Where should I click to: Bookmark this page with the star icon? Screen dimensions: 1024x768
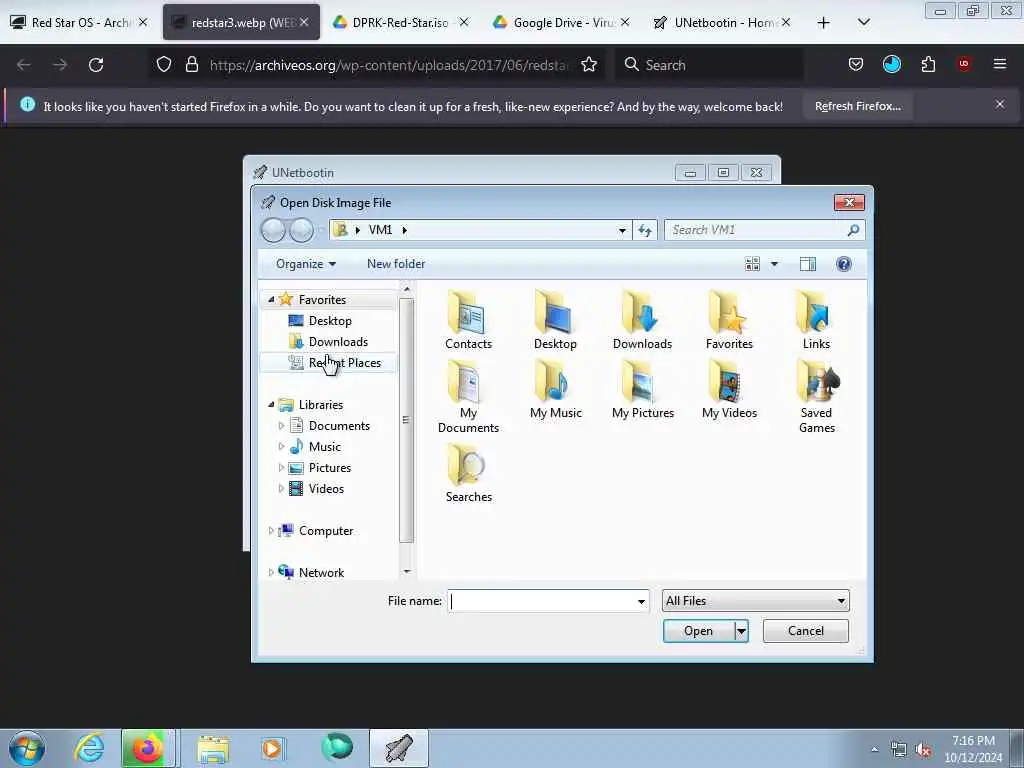tap(588, 65)
